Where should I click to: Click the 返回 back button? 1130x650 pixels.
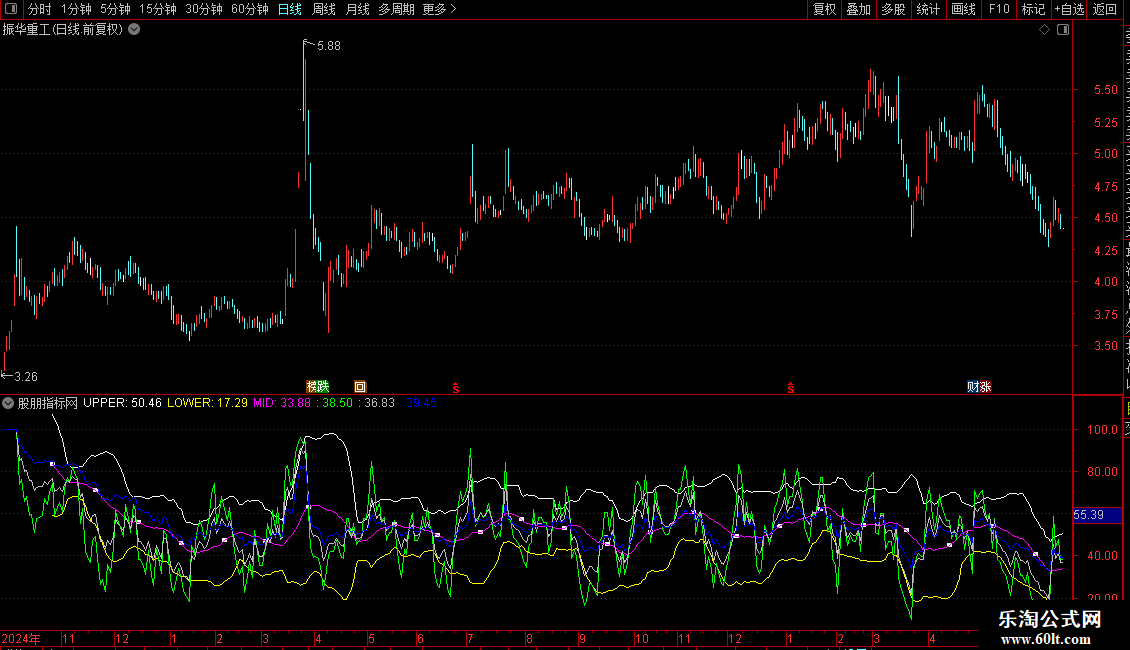click(1105, 9)
